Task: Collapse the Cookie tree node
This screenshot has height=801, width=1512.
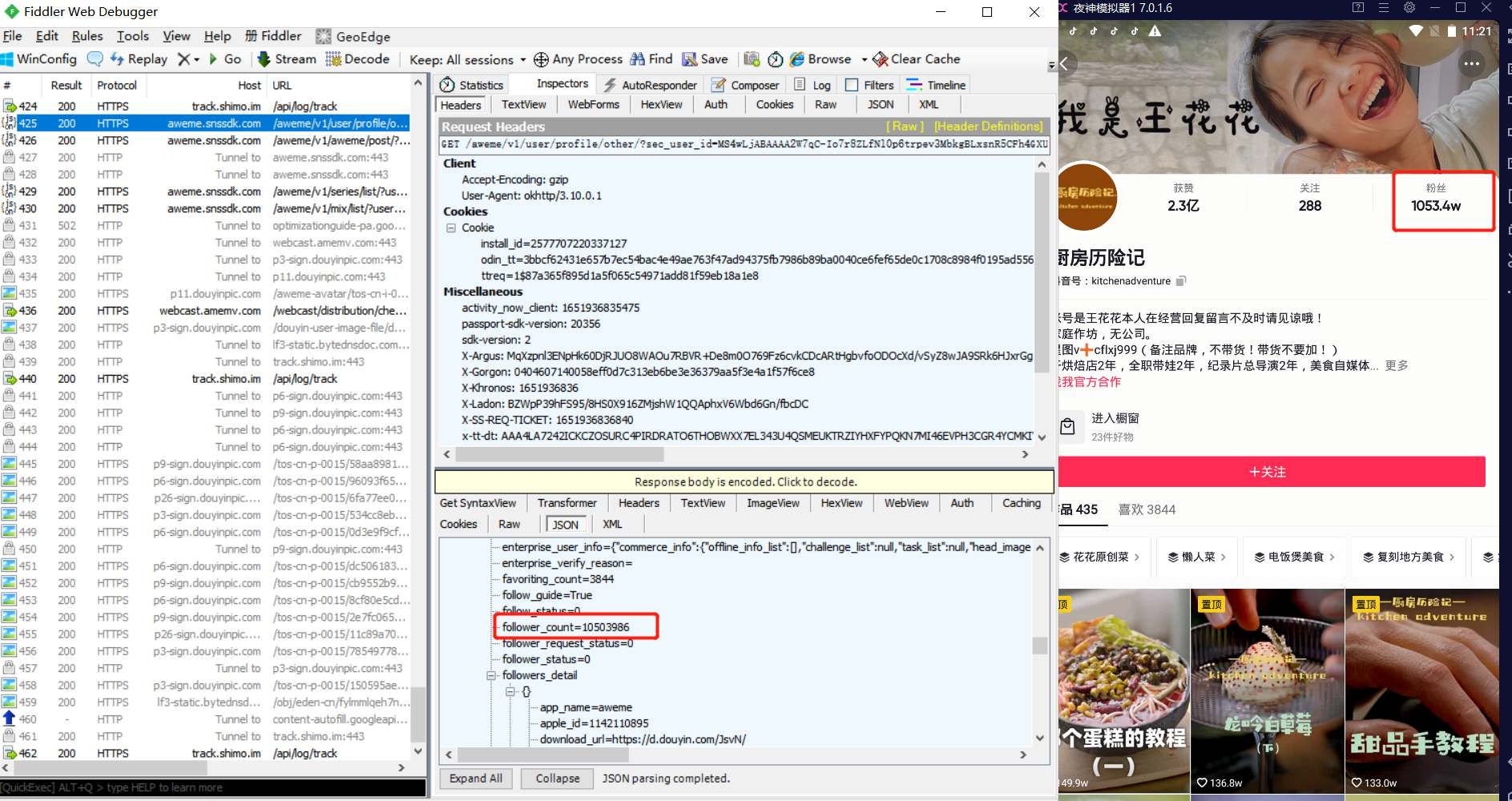Action: [451, 227]
